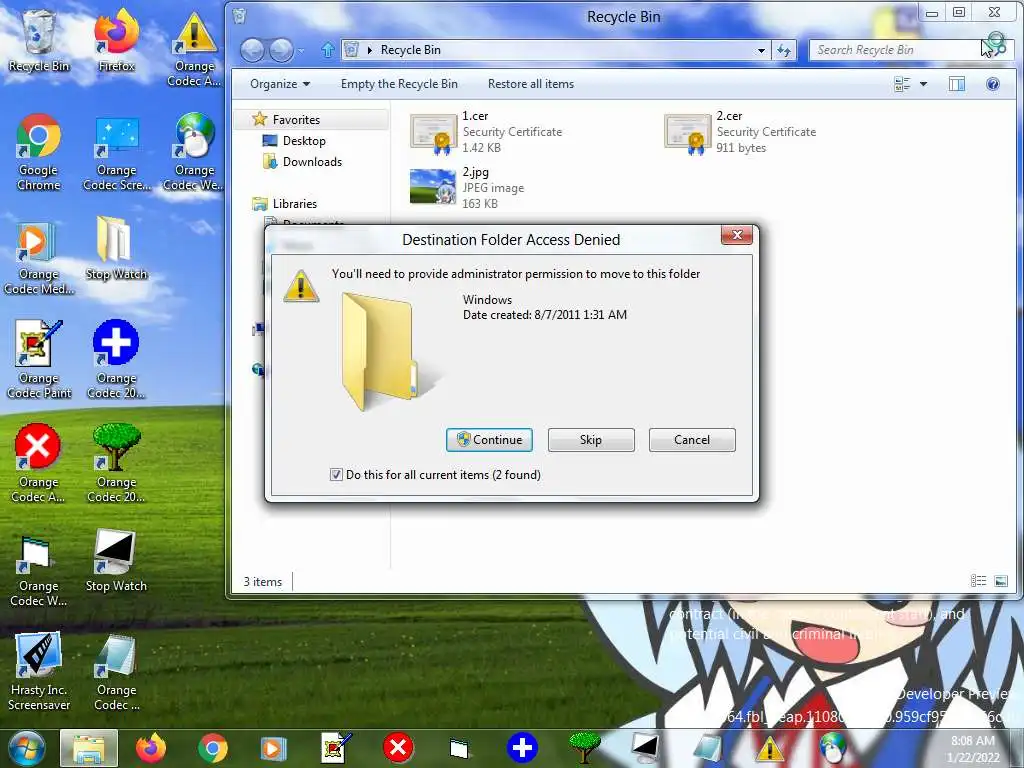Screen dimensions: 1024x768
Task: Expand the change view options arrow
Action: (923, 84)
